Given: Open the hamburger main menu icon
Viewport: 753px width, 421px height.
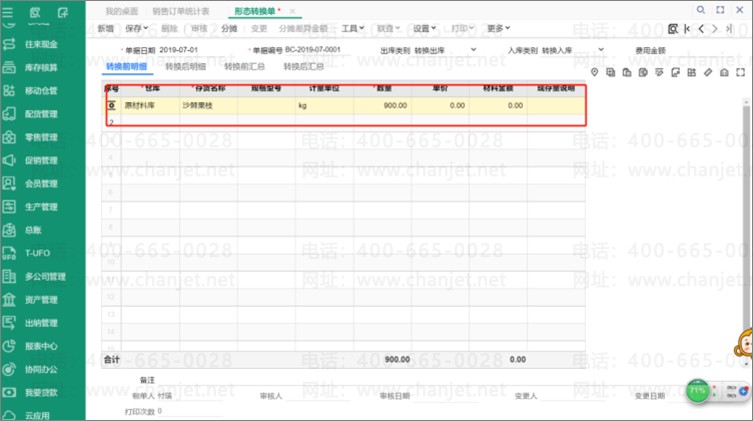Looking at the screenshot, I should (8, 12).
